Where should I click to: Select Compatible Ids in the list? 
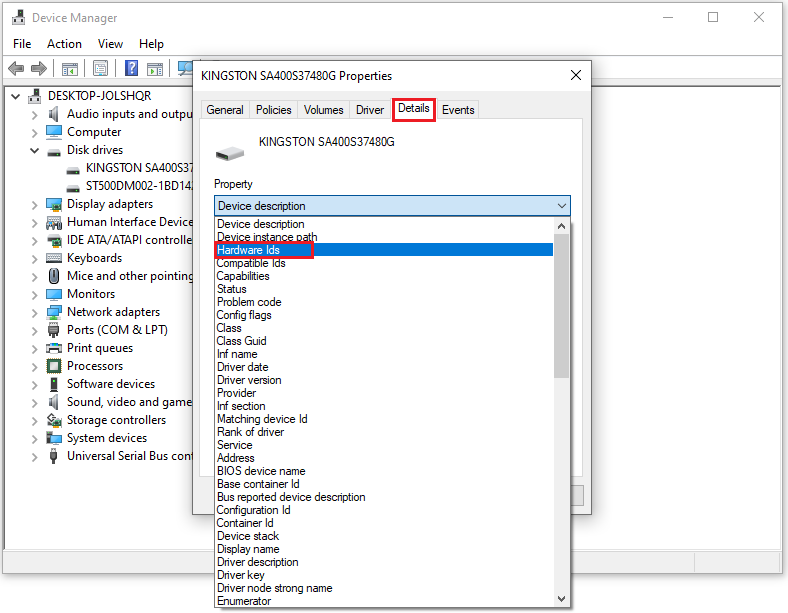coord(384,263)
